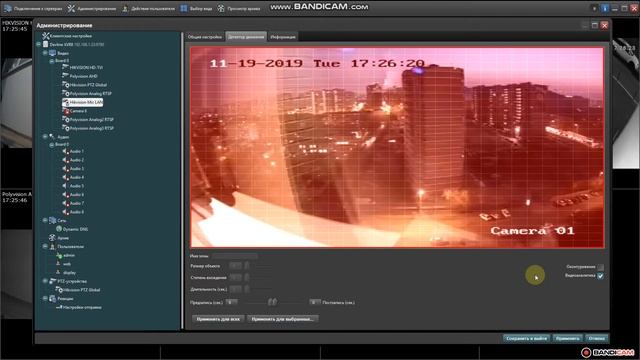Click the Dynamic DNS globe icon
This screenshot has height=360, width=640.
59,229
